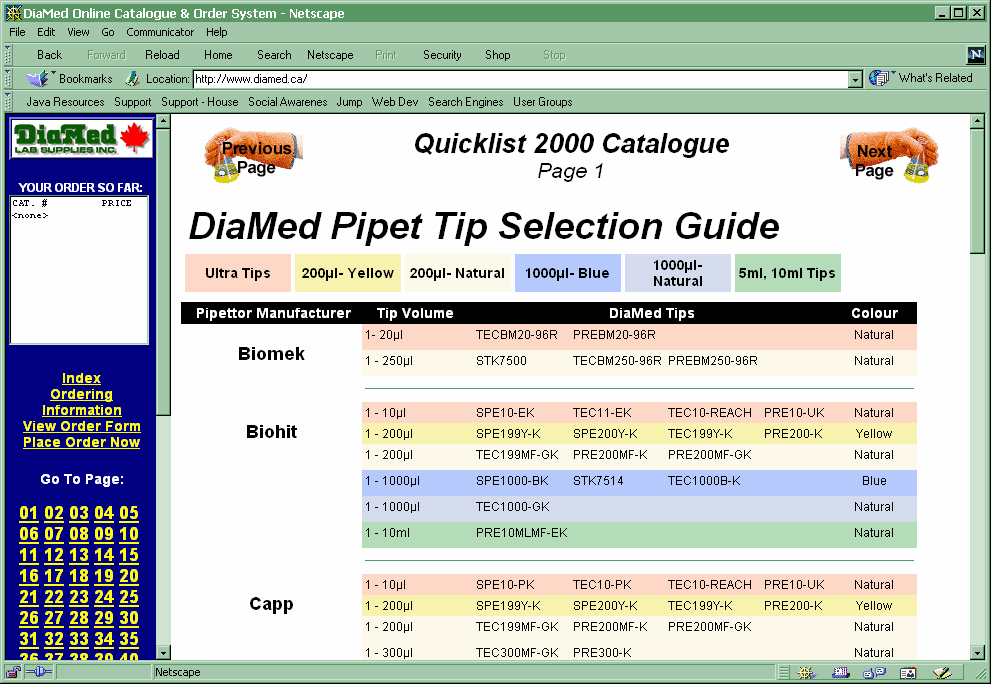
Task: Select the 1000µl- Blue tip swatch
Action: pos(566,273)
